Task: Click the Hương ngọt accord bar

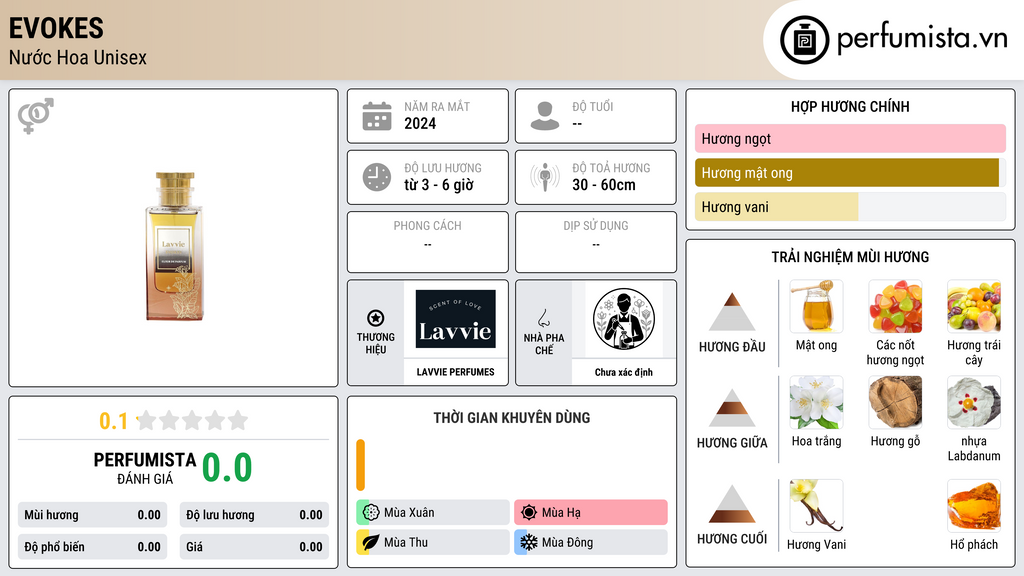Action: coord(850,138)
